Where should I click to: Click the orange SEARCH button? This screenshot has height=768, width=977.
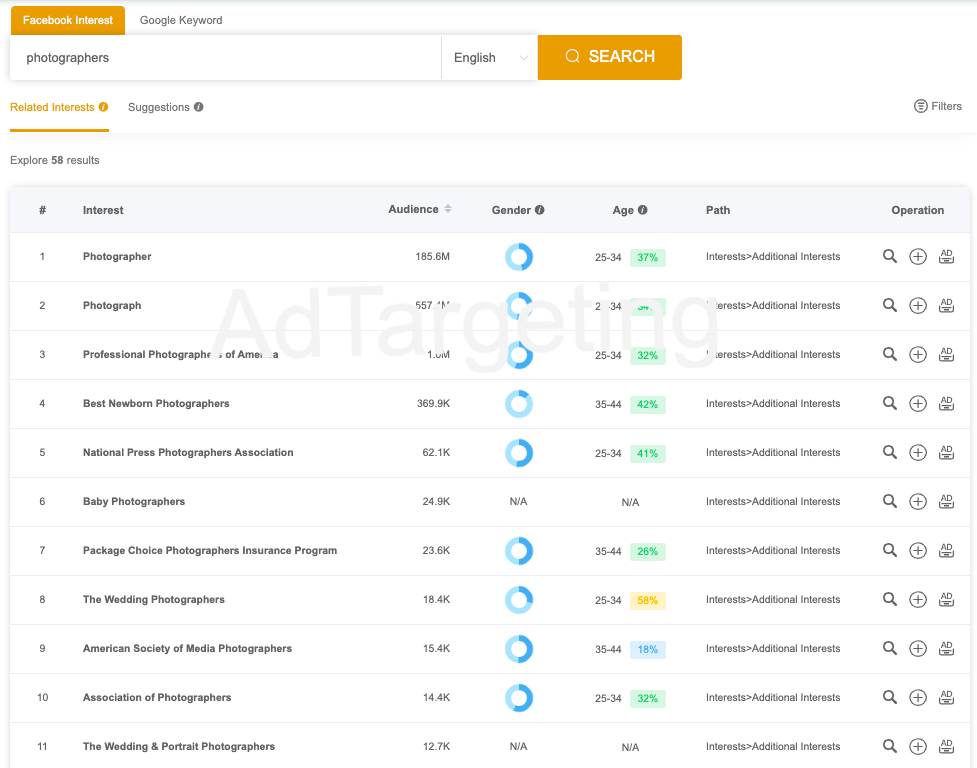click(609, 57)
